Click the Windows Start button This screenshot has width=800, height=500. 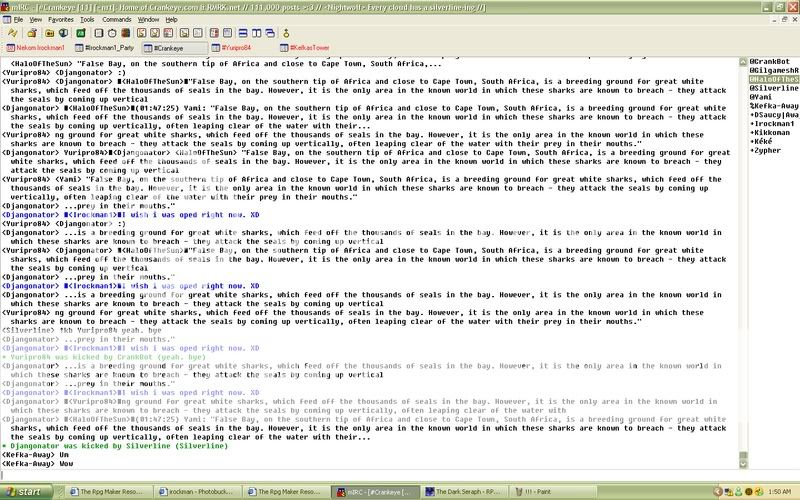tap(24, 492)
